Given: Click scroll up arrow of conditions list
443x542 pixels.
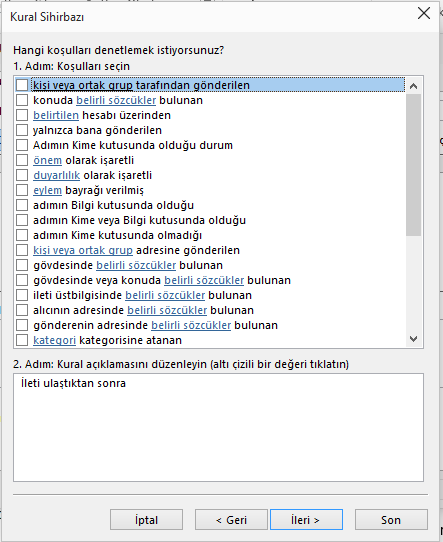Looking at the screenshot, I should [x=413, y=86].
